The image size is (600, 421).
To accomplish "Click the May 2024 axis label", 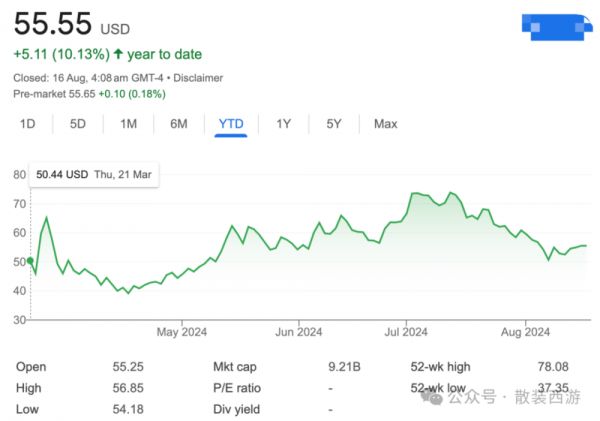I will click(181, 331).
